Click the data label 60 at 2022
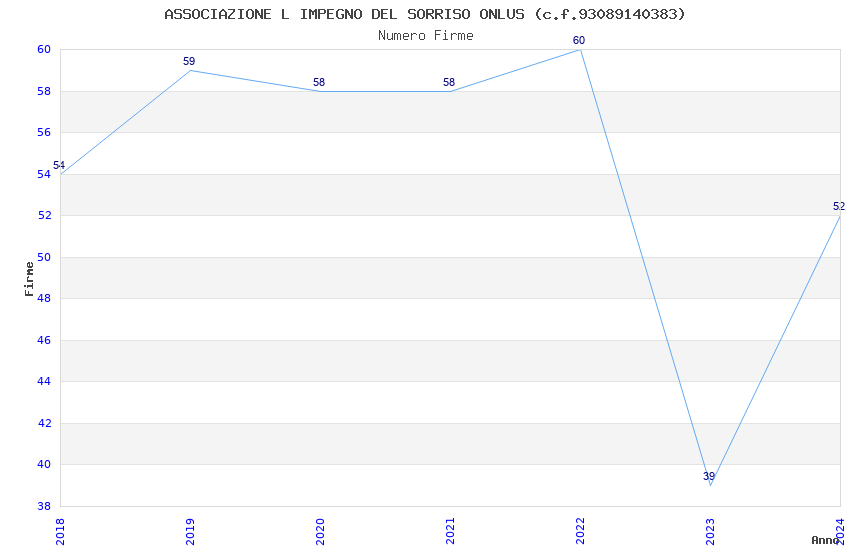 pos(579,41)
